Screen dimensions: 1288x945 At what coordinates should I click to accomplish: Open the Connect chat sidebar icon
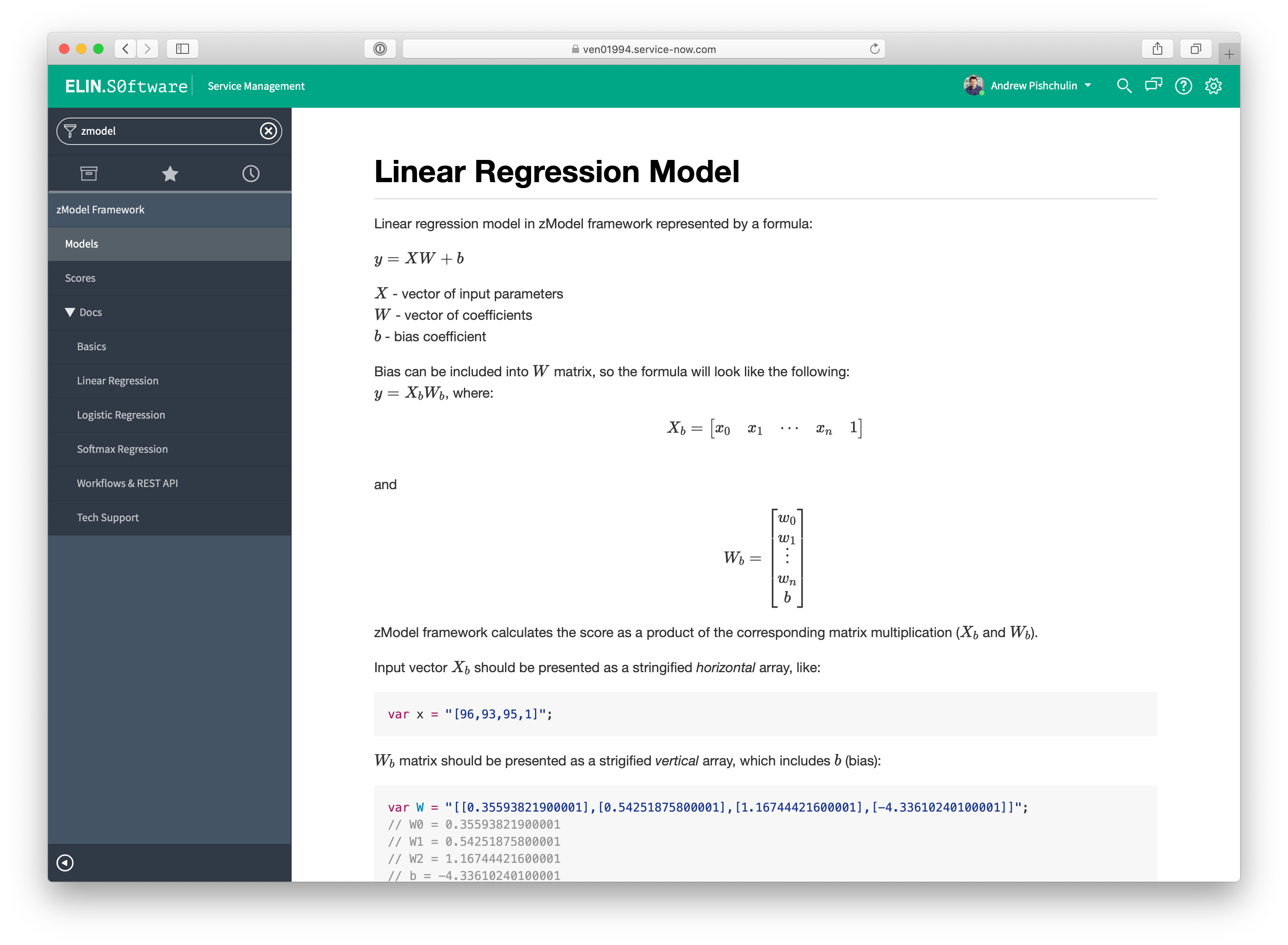[1153, 86]
